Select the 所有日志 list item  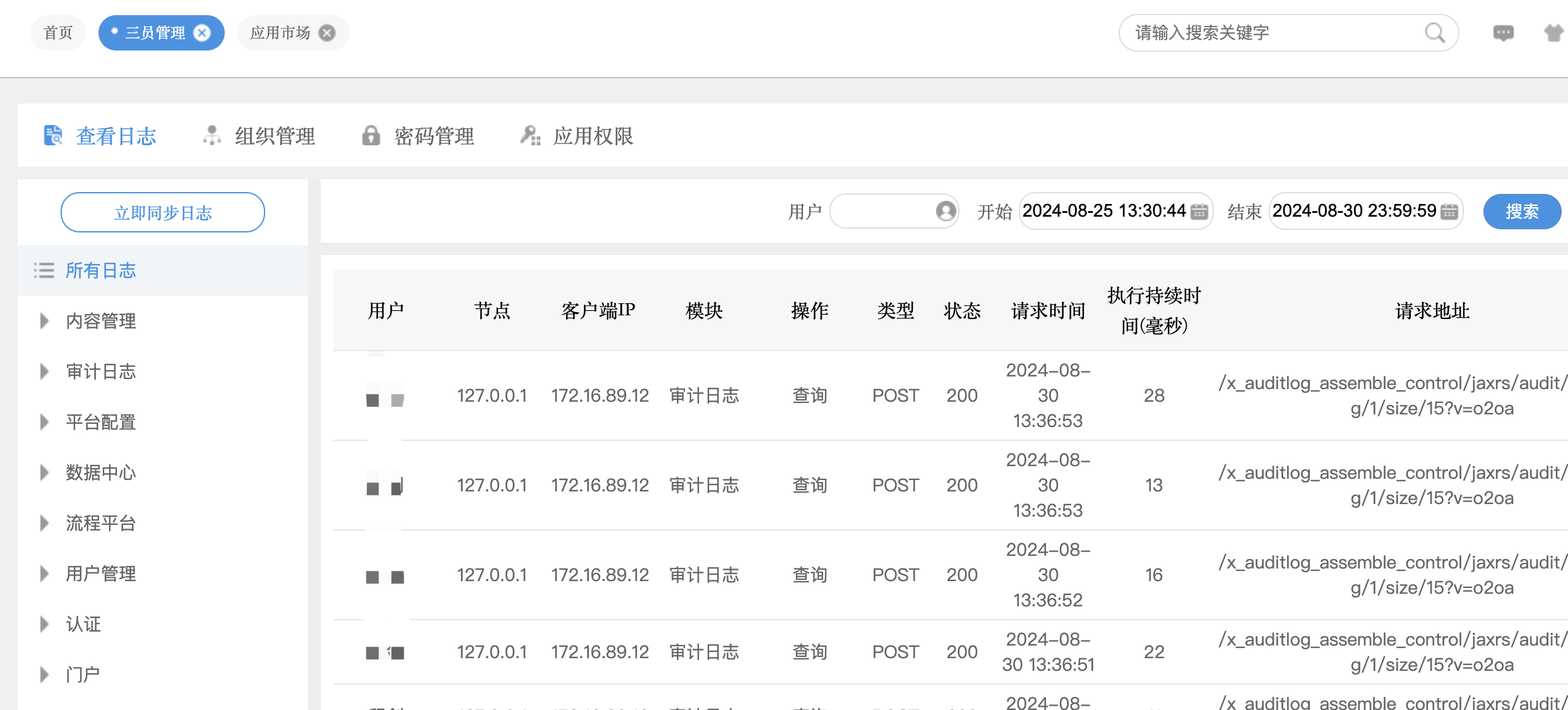pyautogui.click(x=101, y=270)
